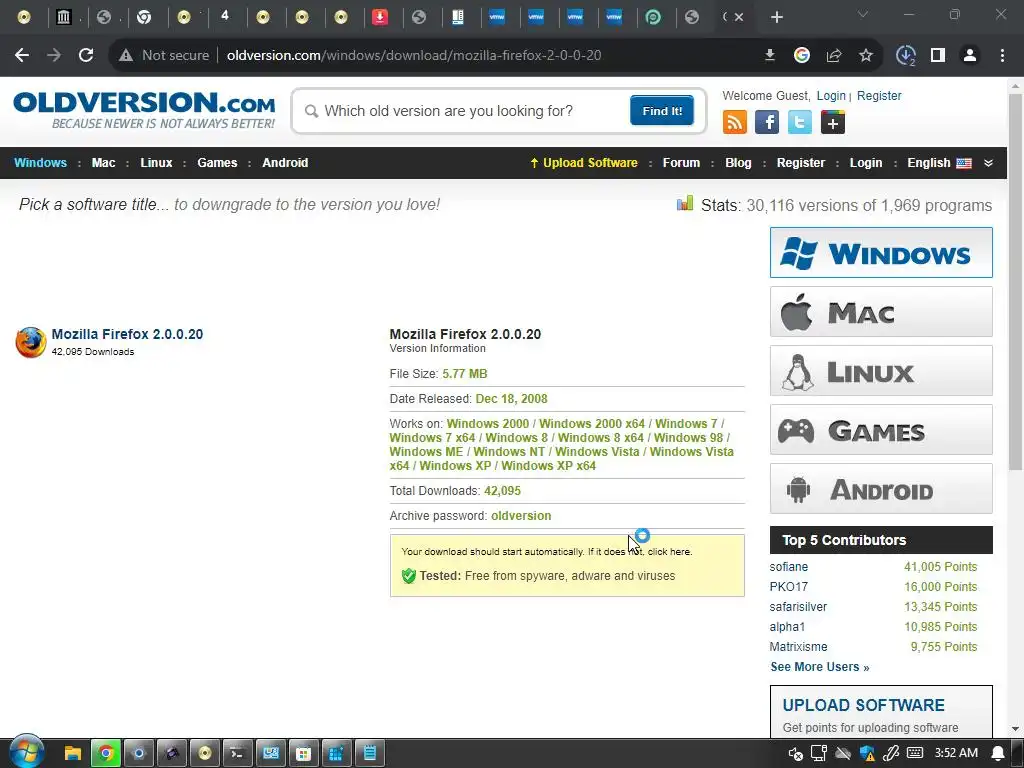Click the 'click here' manual download link
Viewport: 1024px width, 768px height.
669,552
